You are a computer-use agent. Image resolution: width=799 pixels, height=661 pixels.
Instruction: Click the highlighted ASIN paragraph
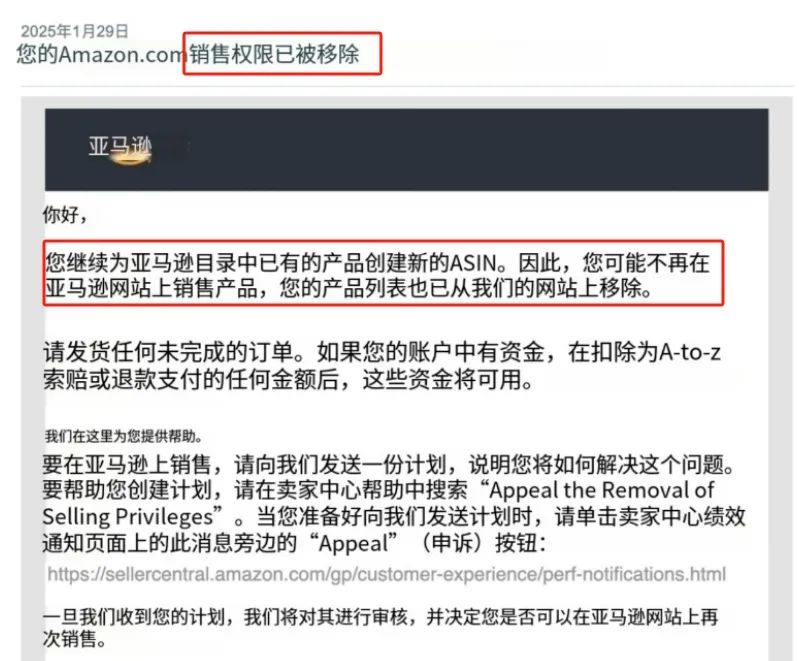click(378, 276)
